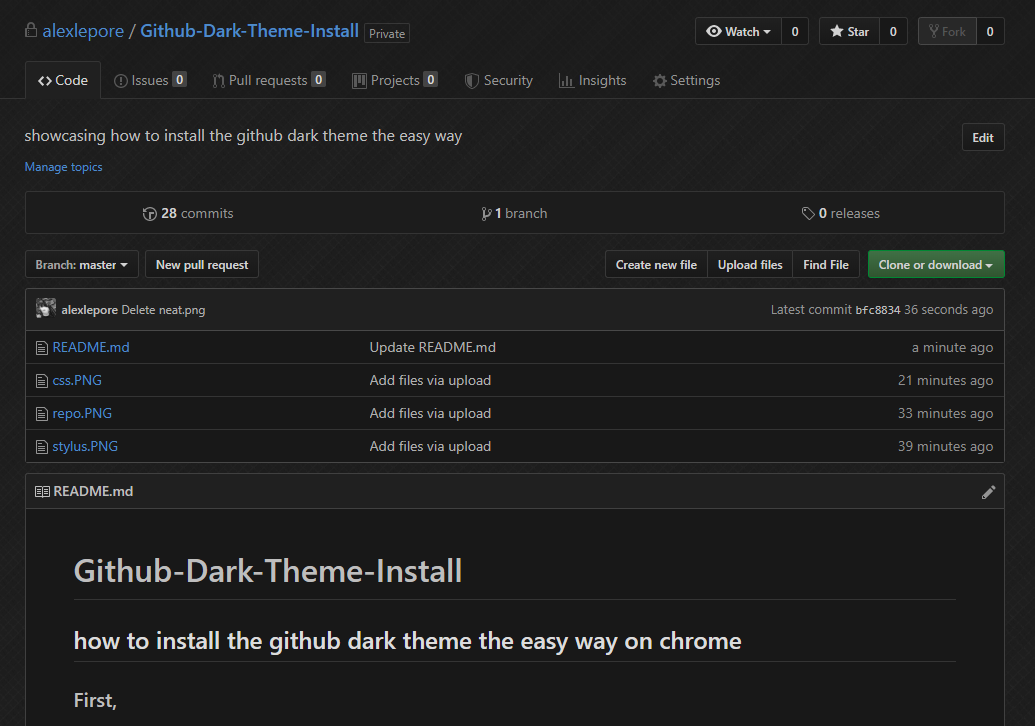This screenshot has width=1035, height=726.
Task: Click the Fork button
Action: pyautogui.click(x=947, y=31)
